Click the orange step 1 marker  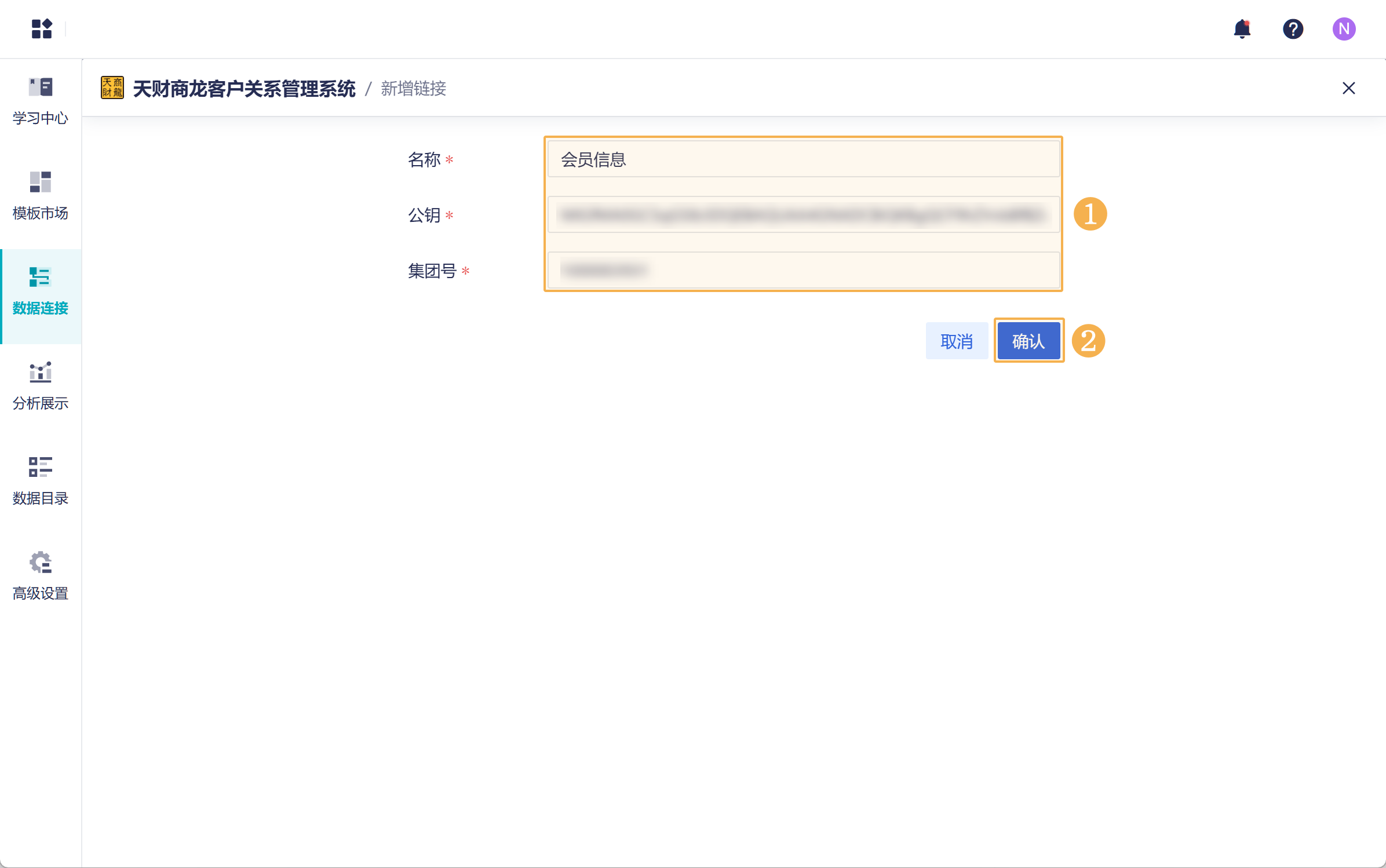coord(1090,214)
